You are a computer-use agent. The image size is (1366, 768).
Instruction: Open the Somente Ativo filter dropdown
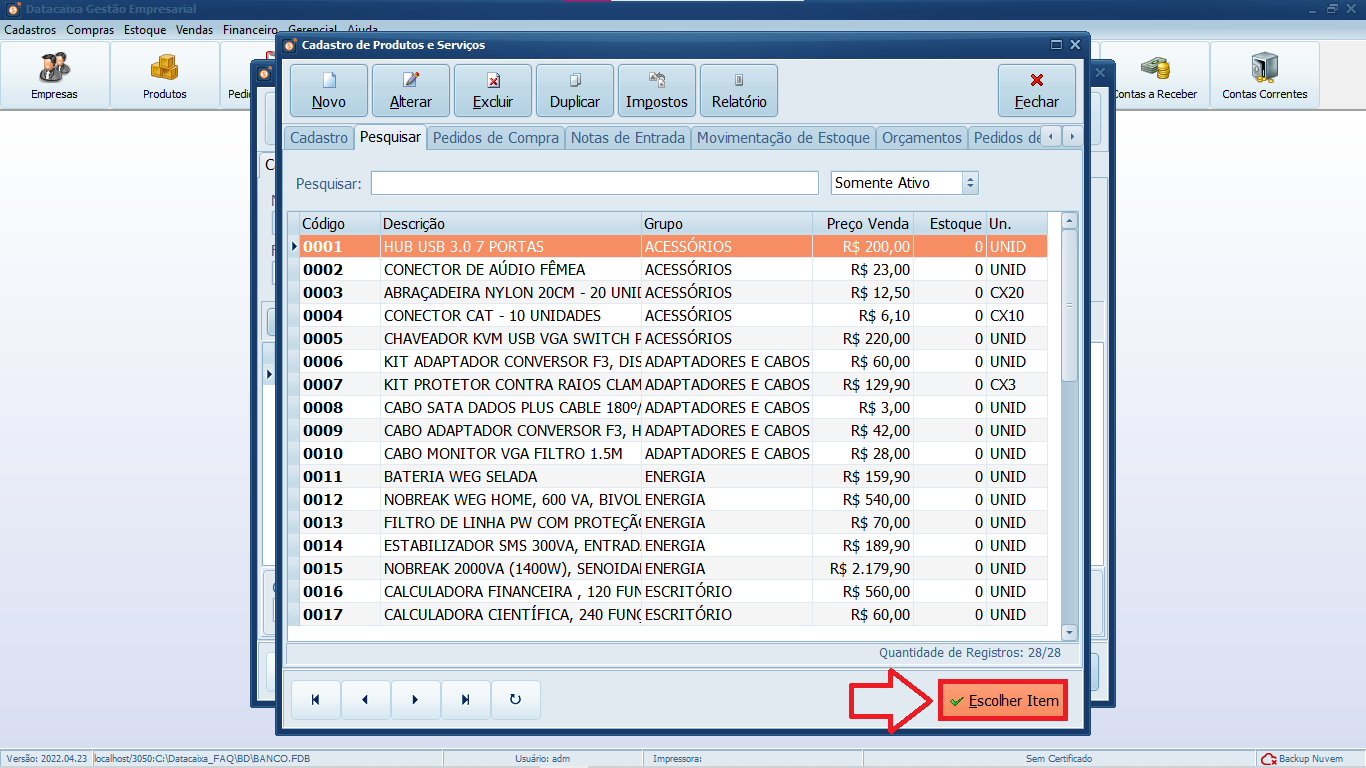click(x=969, y=183)
